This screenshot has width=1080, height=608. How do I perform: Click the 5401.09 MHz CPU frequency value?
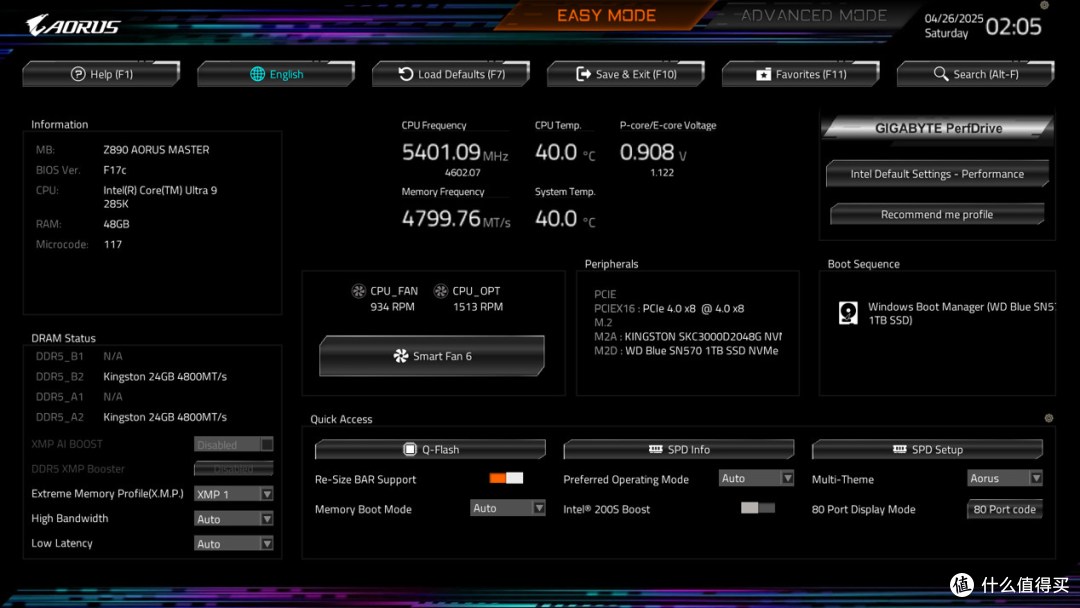tap(455, 152)
